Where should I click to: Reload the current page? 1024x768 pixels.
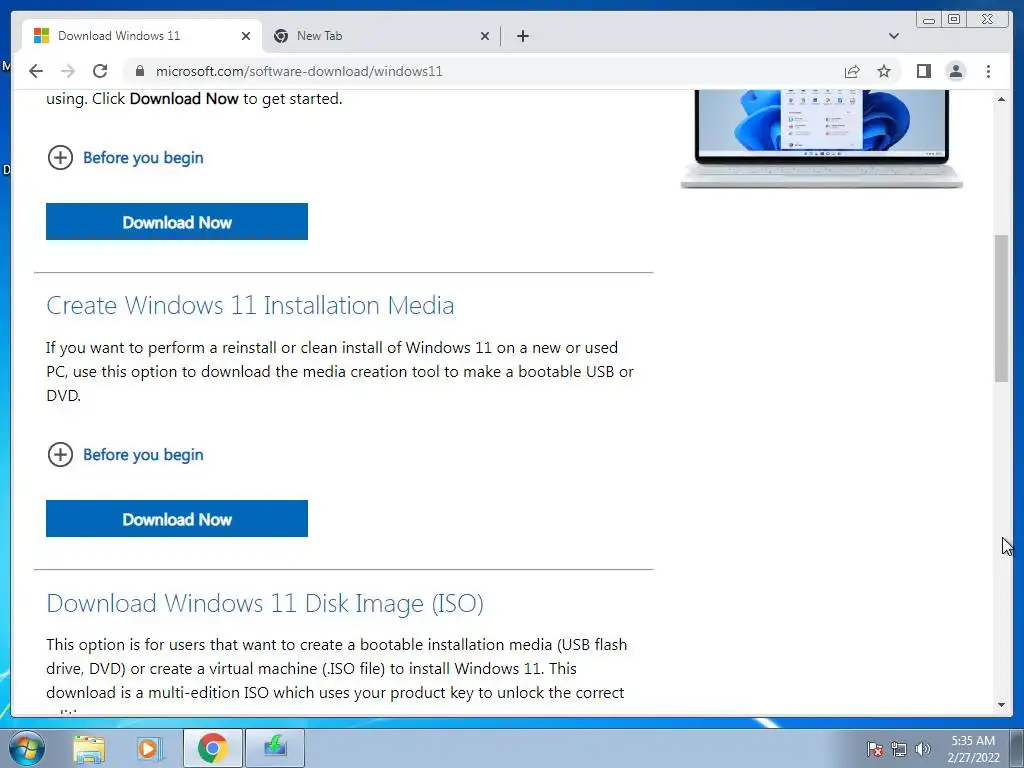pos(100,71)
